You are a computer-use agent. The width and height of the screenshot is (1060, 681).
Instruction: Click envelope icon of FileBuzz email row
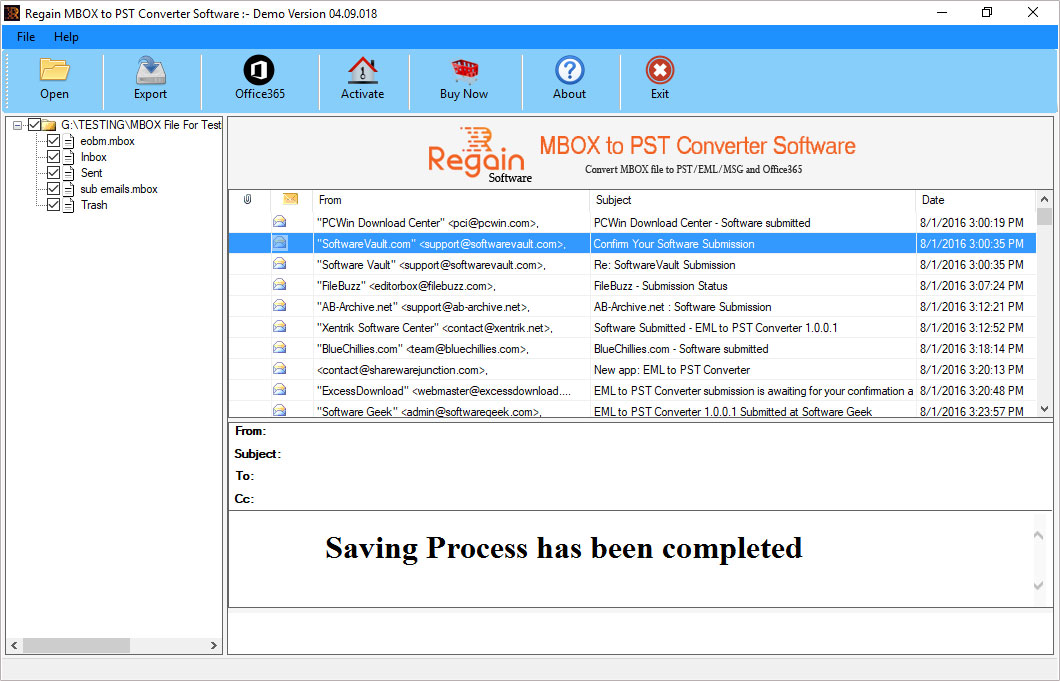279,285
